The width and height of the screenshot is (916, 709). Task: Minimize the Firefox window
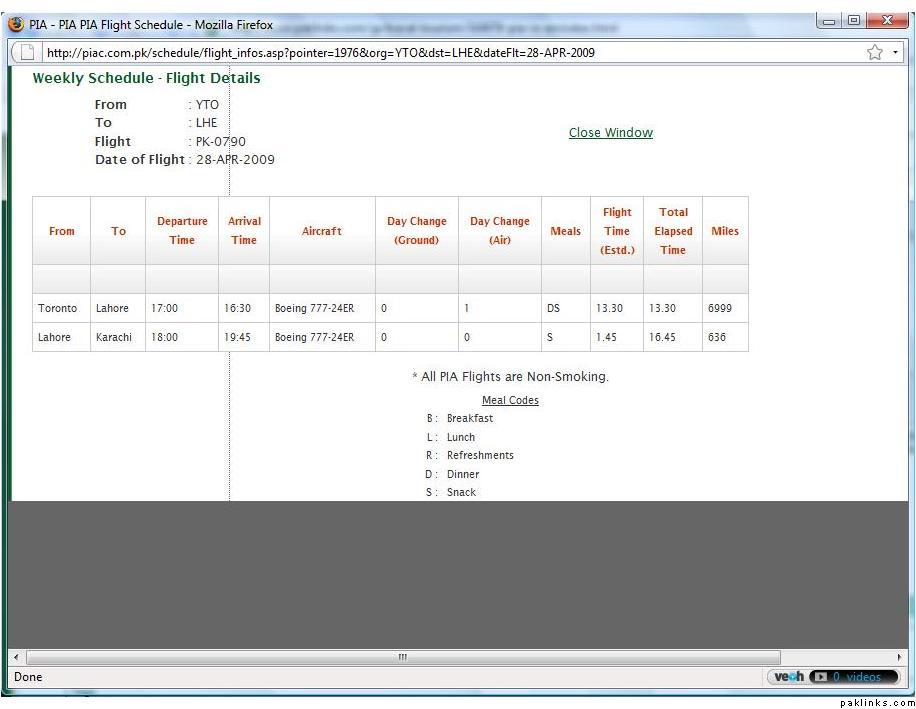(830, 20)
